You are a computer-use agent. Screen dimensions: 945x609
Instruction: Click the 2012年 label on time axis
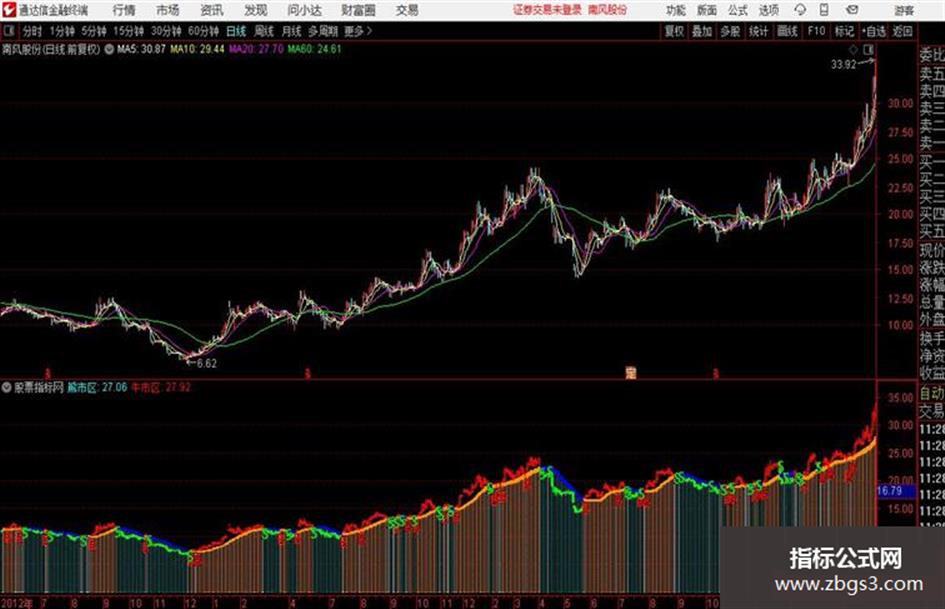17,603
